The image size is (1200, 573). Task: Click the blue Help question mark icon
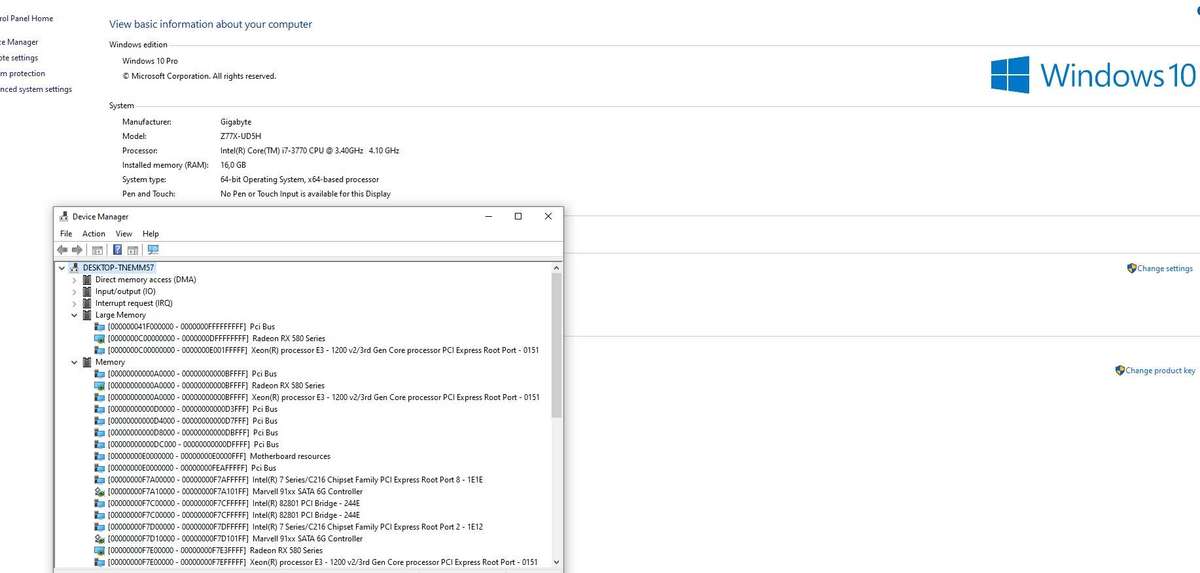click(x=117, y=250)
